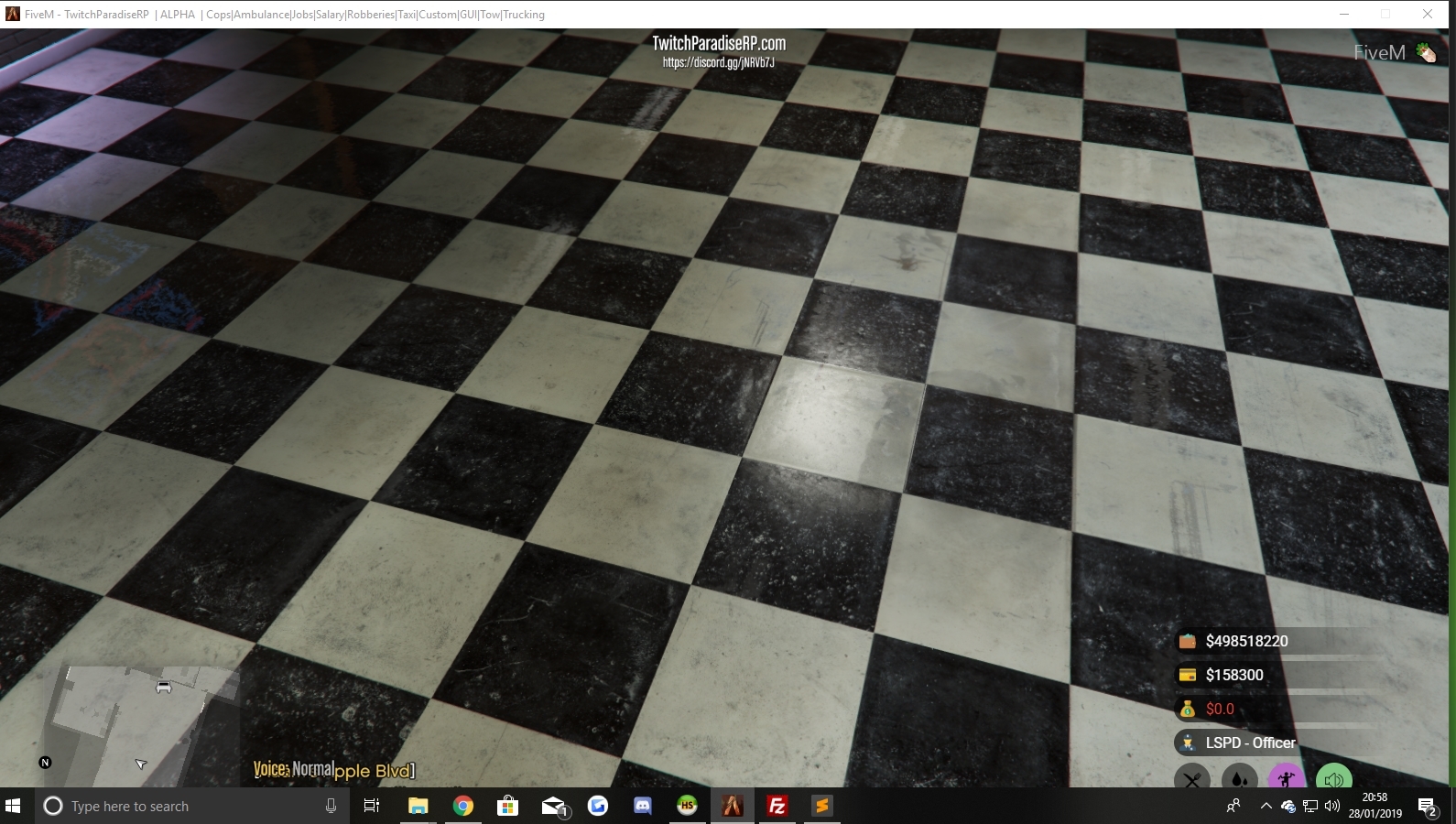1456x824 pixels.
Task: Open FileZilla from the taskbar
Action: coord(777,806)
